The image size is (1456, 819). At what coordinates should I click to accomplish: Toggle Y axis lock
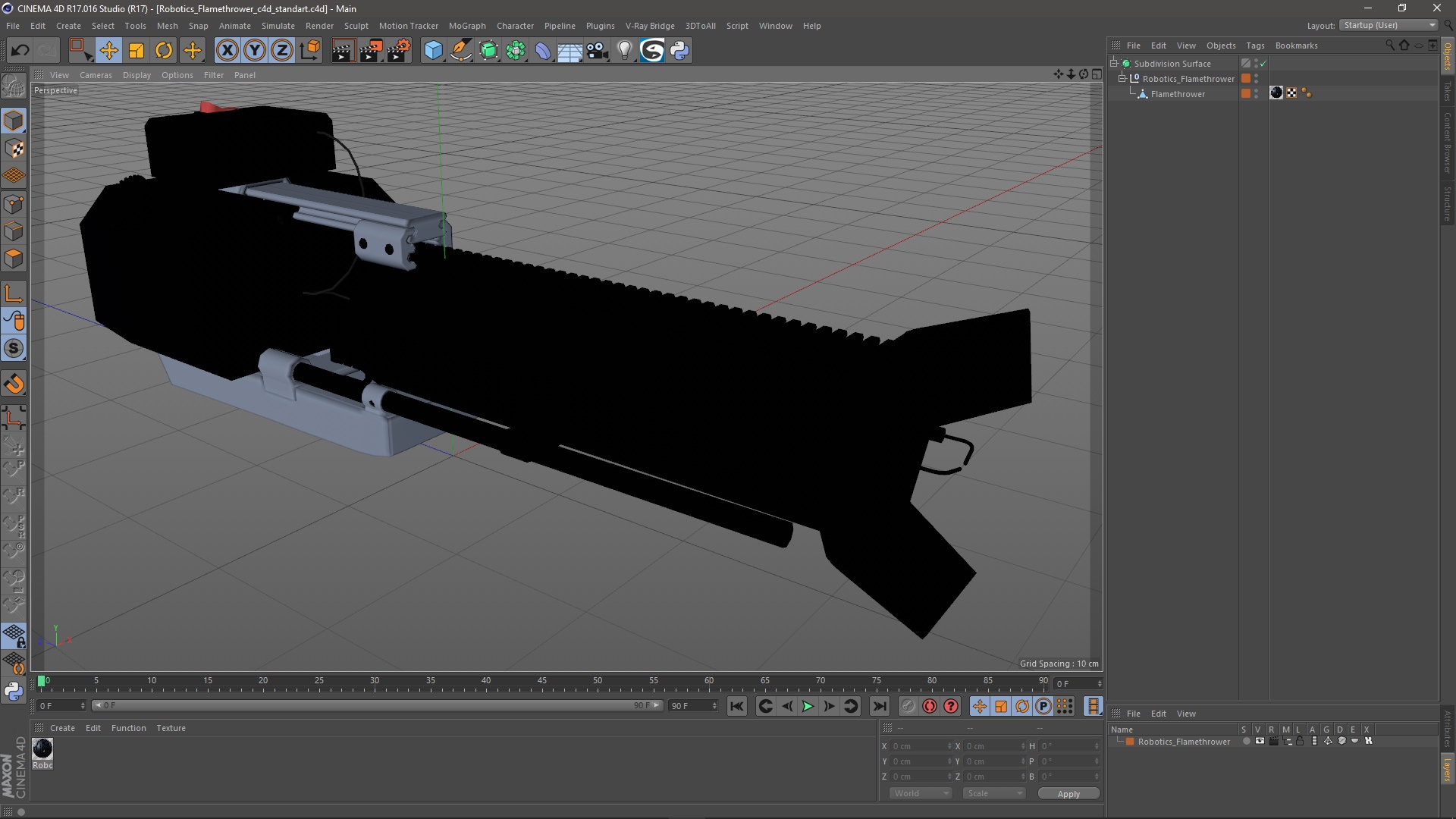(255, 51)
